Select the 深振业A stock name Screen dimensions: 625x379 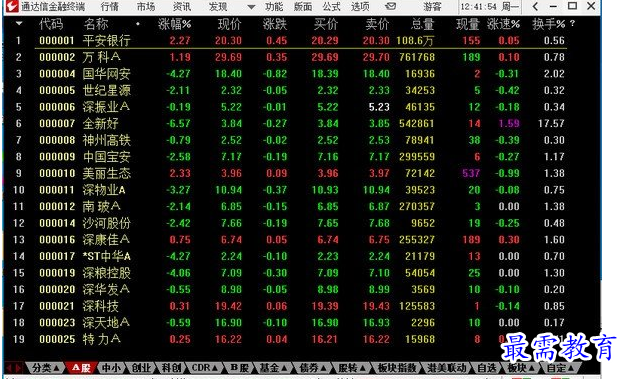(106, 107)
